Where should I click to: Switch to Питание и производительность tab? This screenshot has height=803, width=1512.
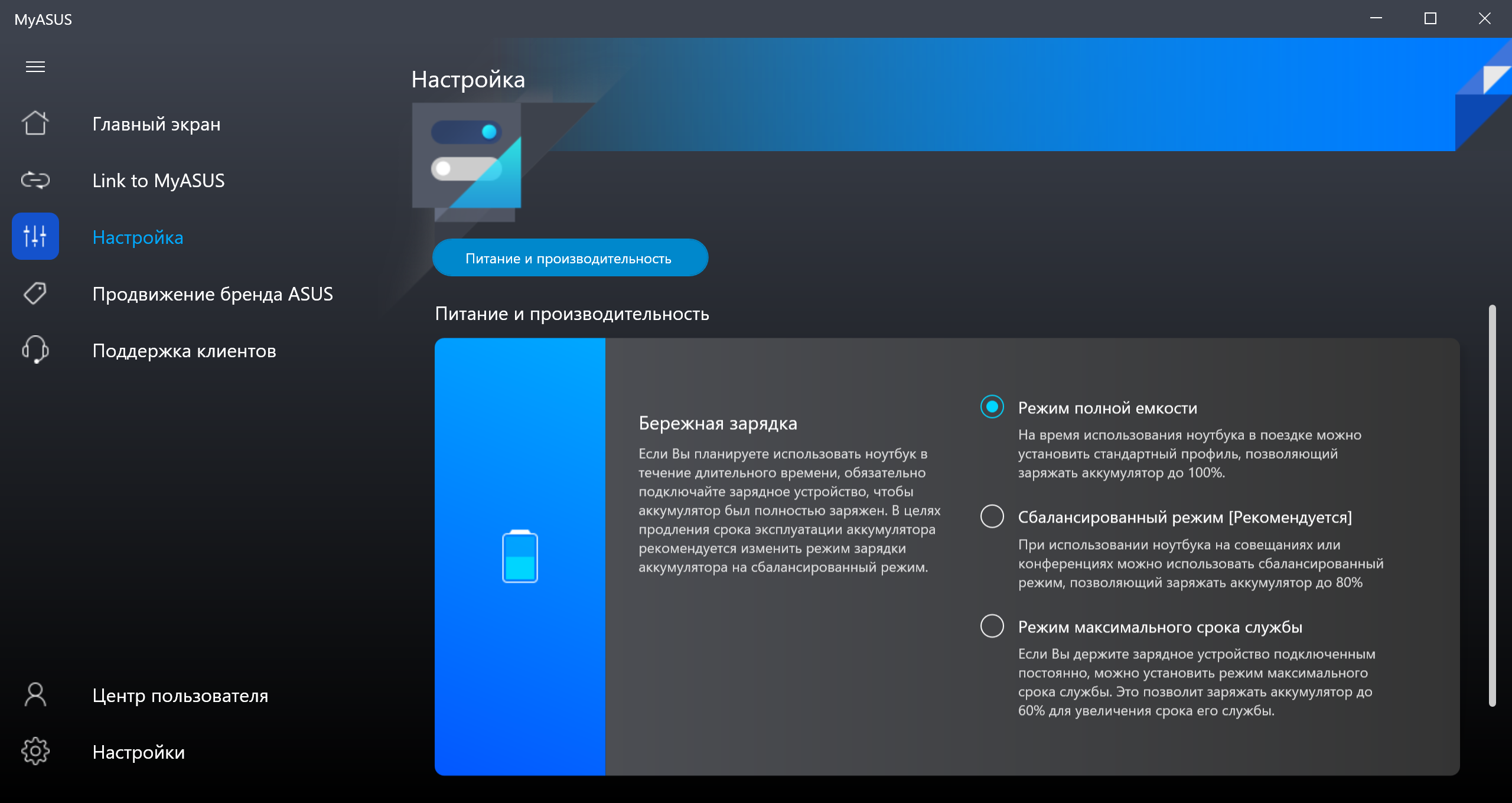[570, 258]
